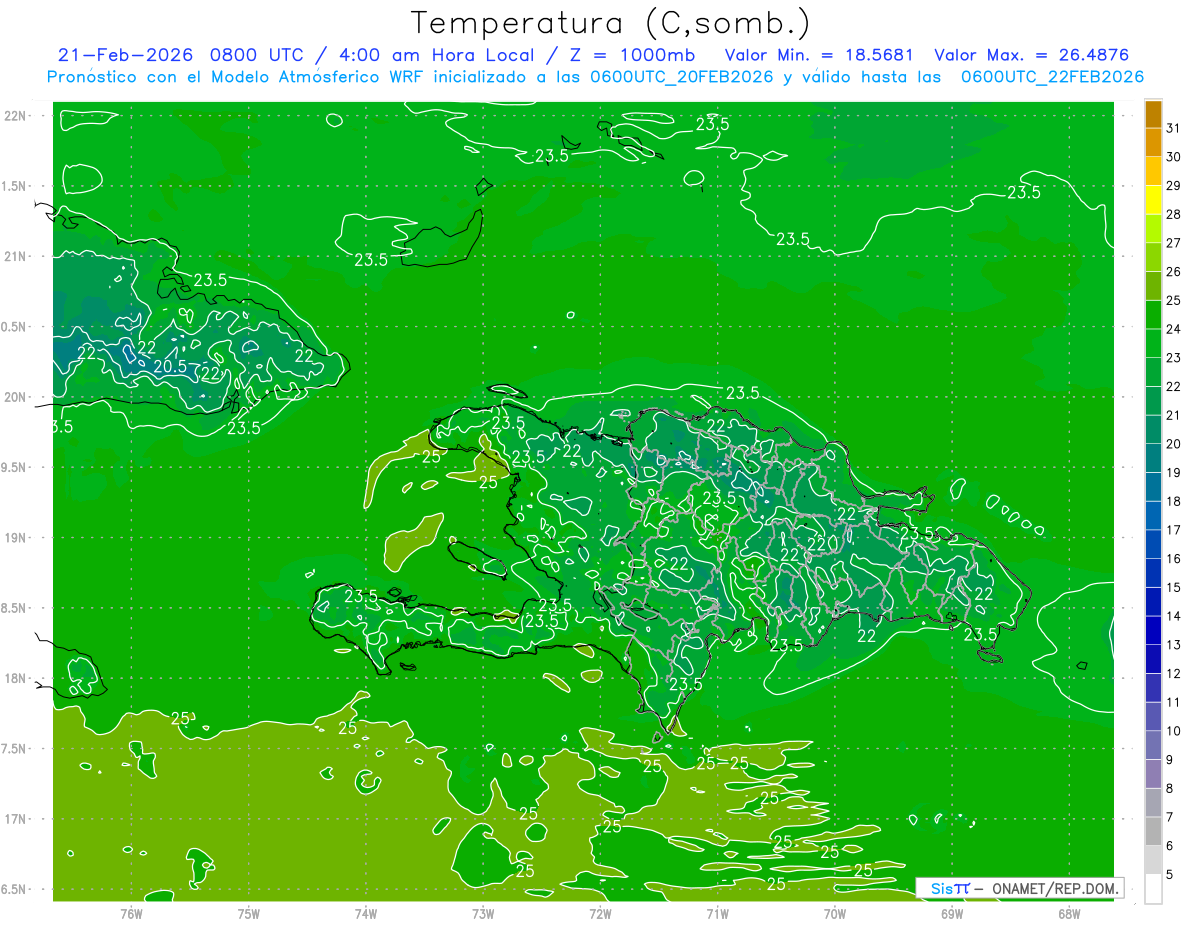This screenshot has height=927, width=1200.
Task: Click the legend color band between 30 and 31
Action: click(x=1153, y=143)
